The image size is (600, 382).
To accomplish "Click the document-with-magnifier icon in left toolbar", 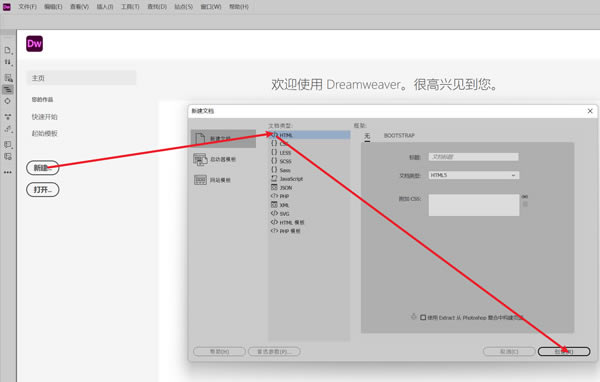I will click(x=8, y=78).
